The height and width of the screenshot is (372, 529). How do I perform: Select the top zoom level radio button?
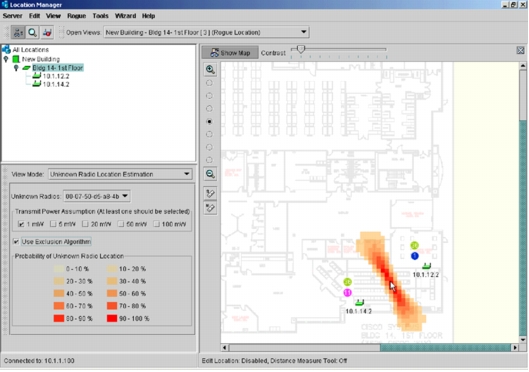[209, 83]
